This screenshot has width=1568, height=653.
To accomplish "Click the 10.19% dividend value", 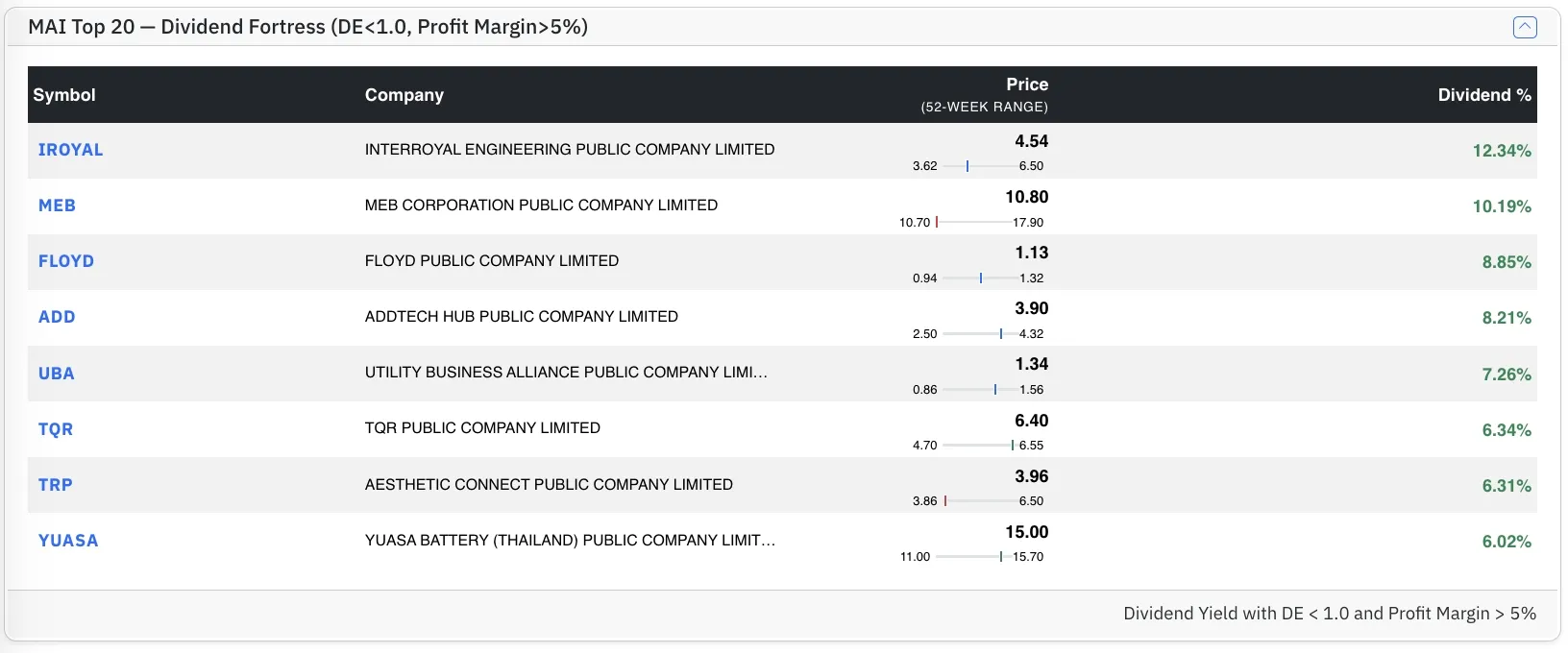I will (1502, 206).
